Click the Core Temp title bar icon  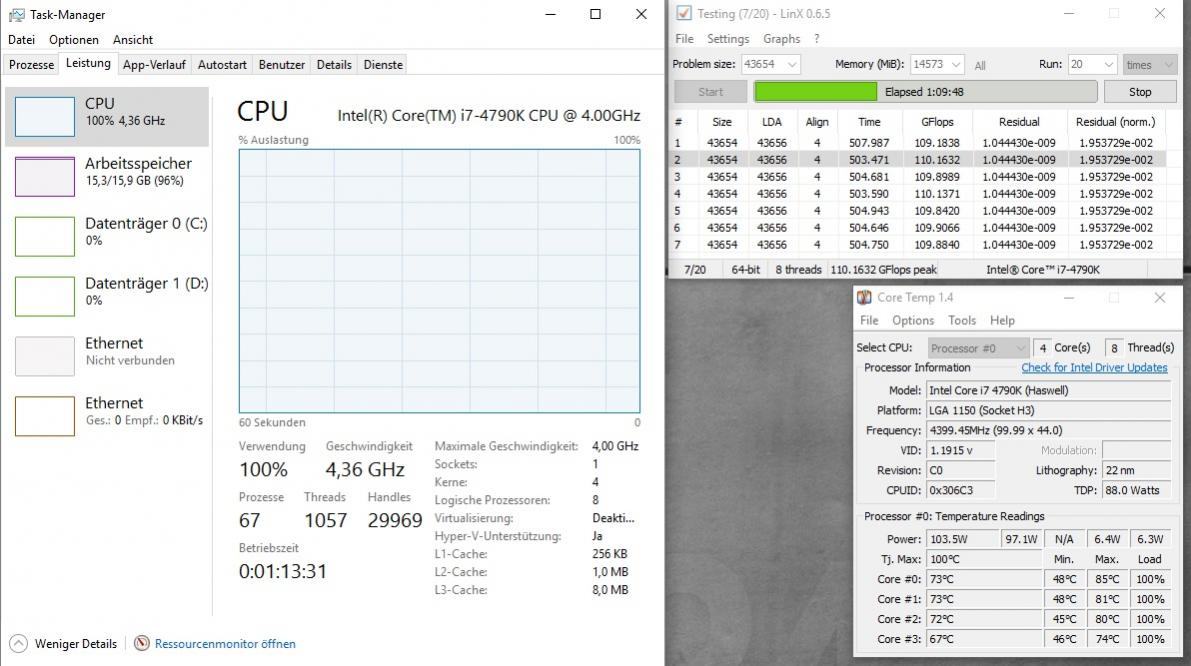click(x=864, y=298)
